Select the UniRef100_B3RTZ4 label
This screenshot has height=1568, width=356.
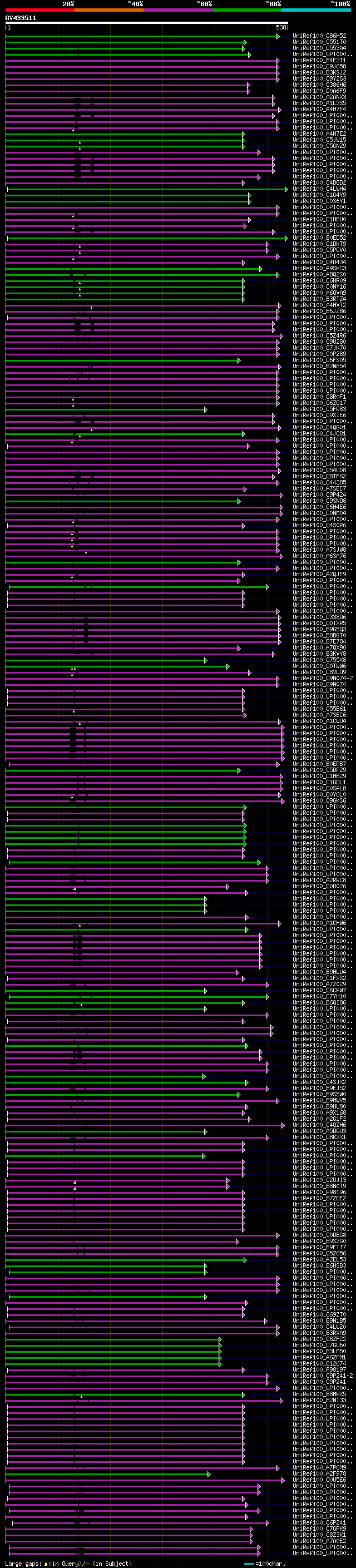pos(319,299)
